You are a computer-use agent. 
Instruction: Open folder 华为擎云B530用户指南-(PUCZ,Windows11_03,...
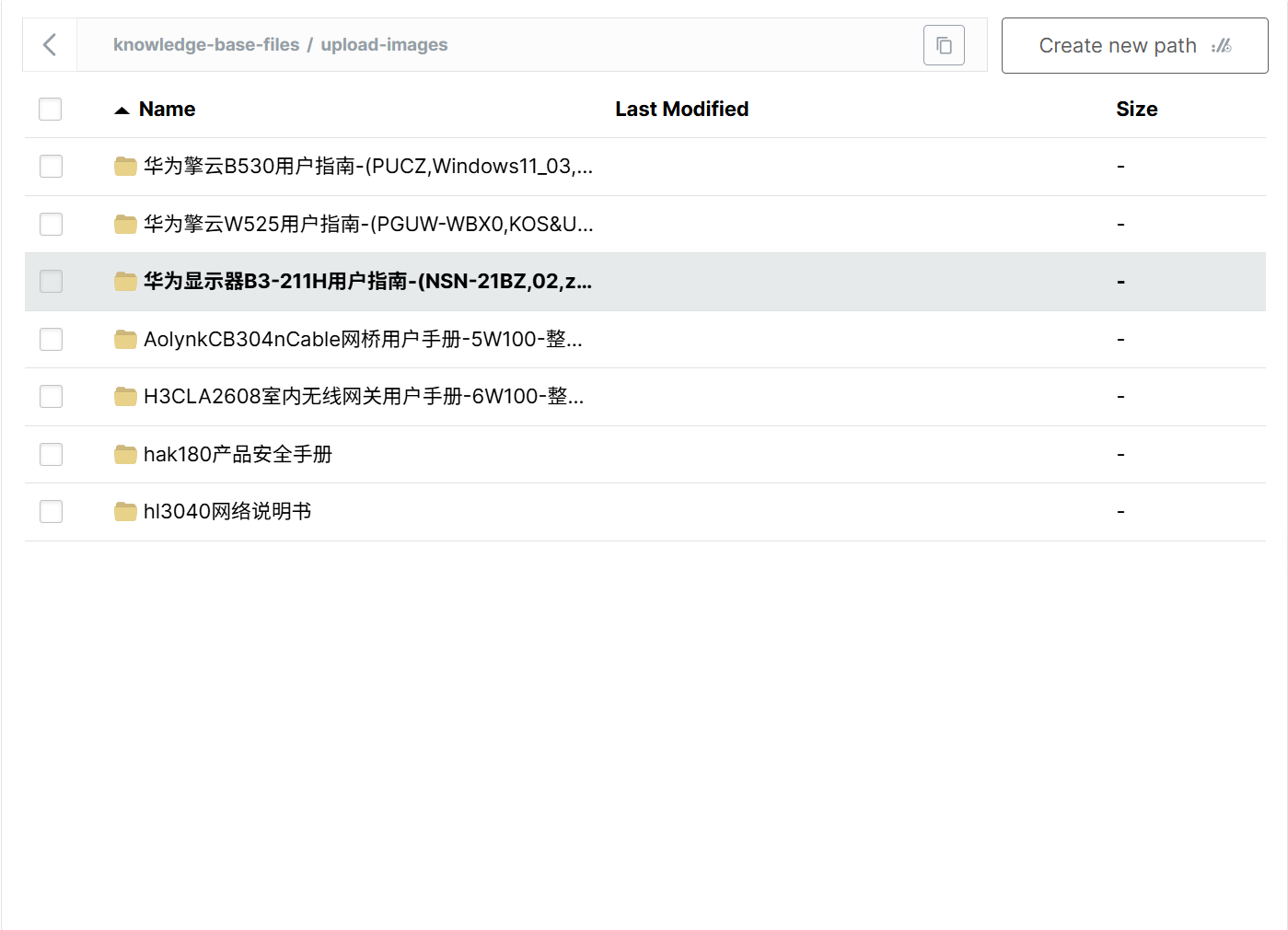pyautogui.click(x=368, y=167)
